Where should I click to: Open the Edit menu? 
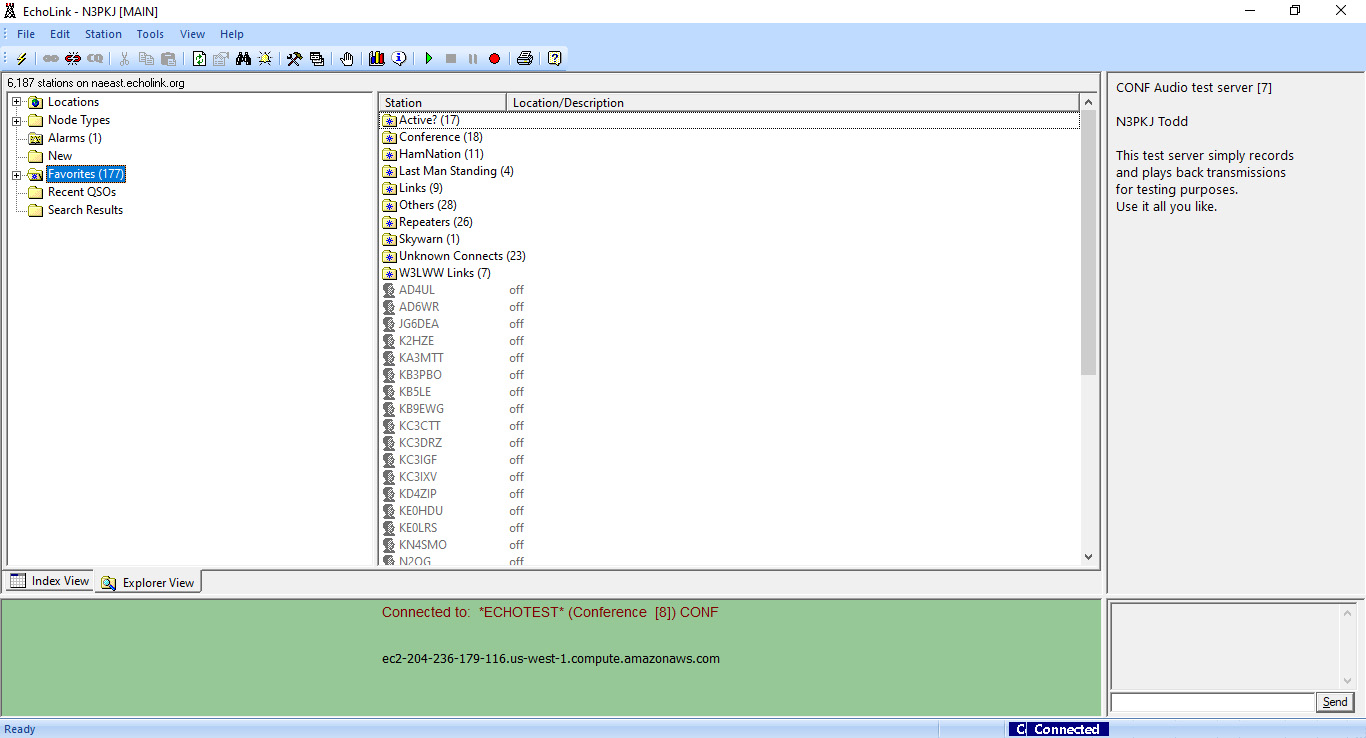60,34
